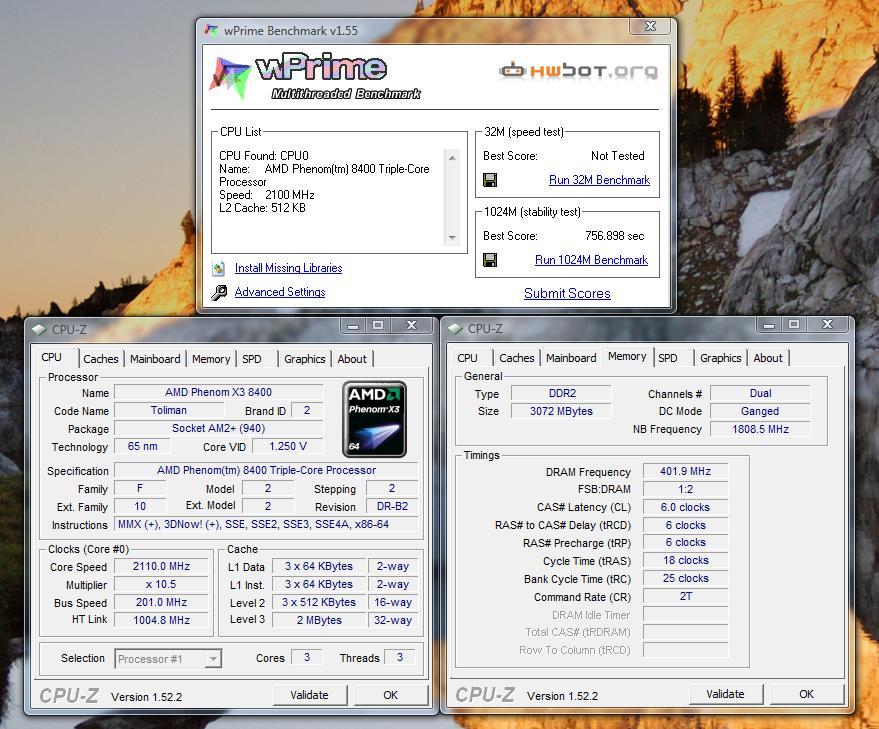Click the DRAM Frequency value 401.9 MHz
The image size is (879, 729).
[x=686, y=472]
